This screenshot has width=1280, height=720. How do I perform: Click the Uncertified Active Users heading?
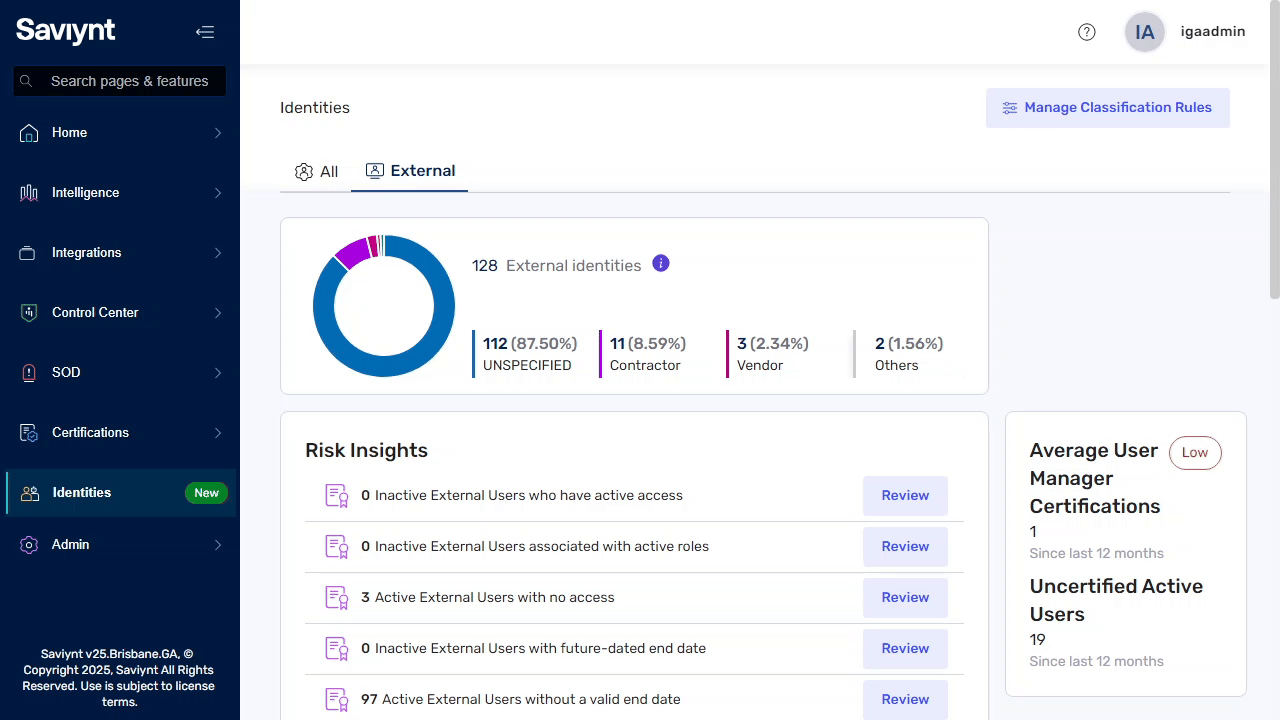pos(1116,600)
